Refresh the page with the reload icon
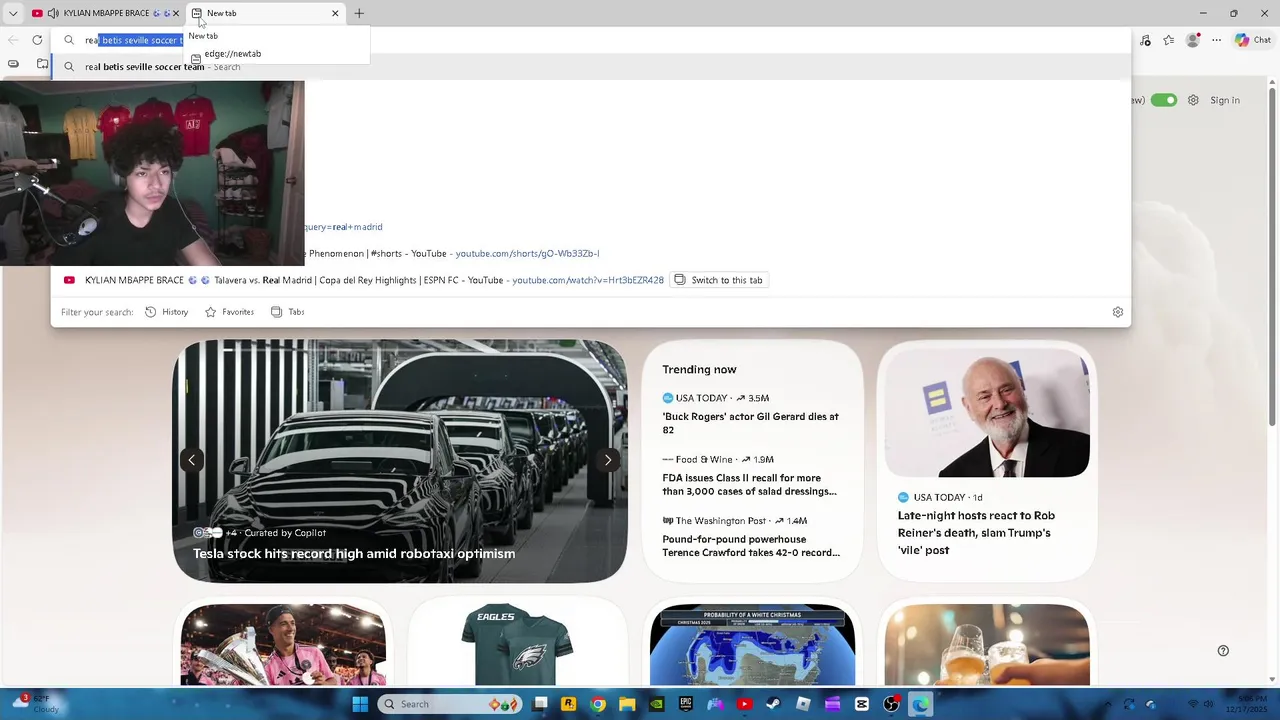 (37, 40)
